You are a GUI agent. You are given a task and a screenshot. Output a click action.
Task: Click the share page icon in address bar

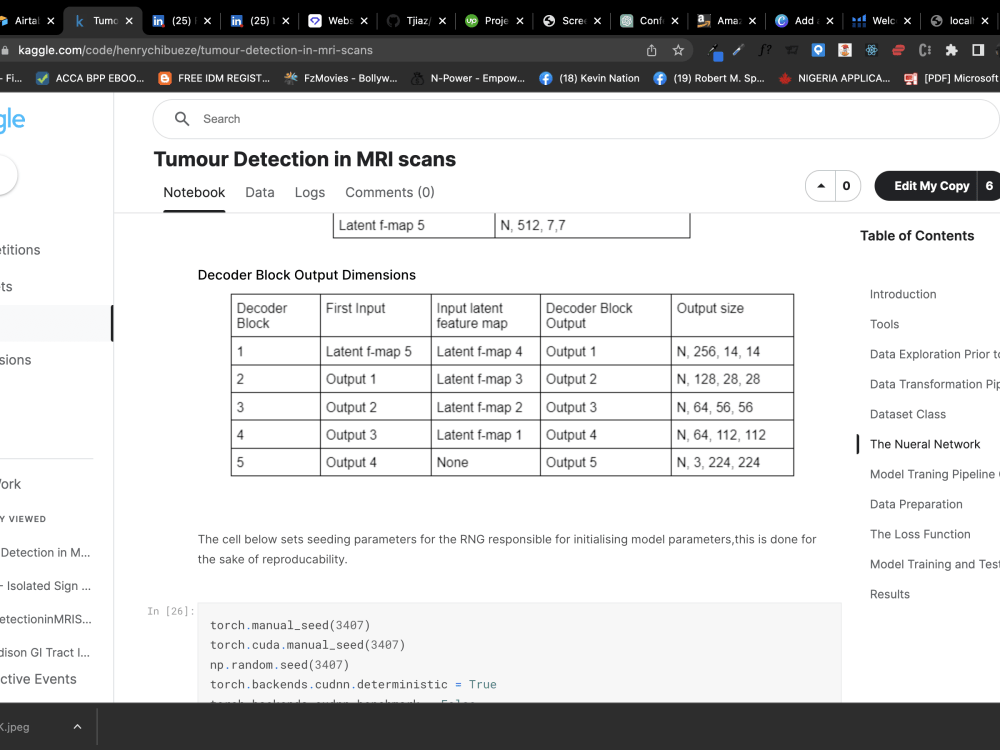click(651, 50)
